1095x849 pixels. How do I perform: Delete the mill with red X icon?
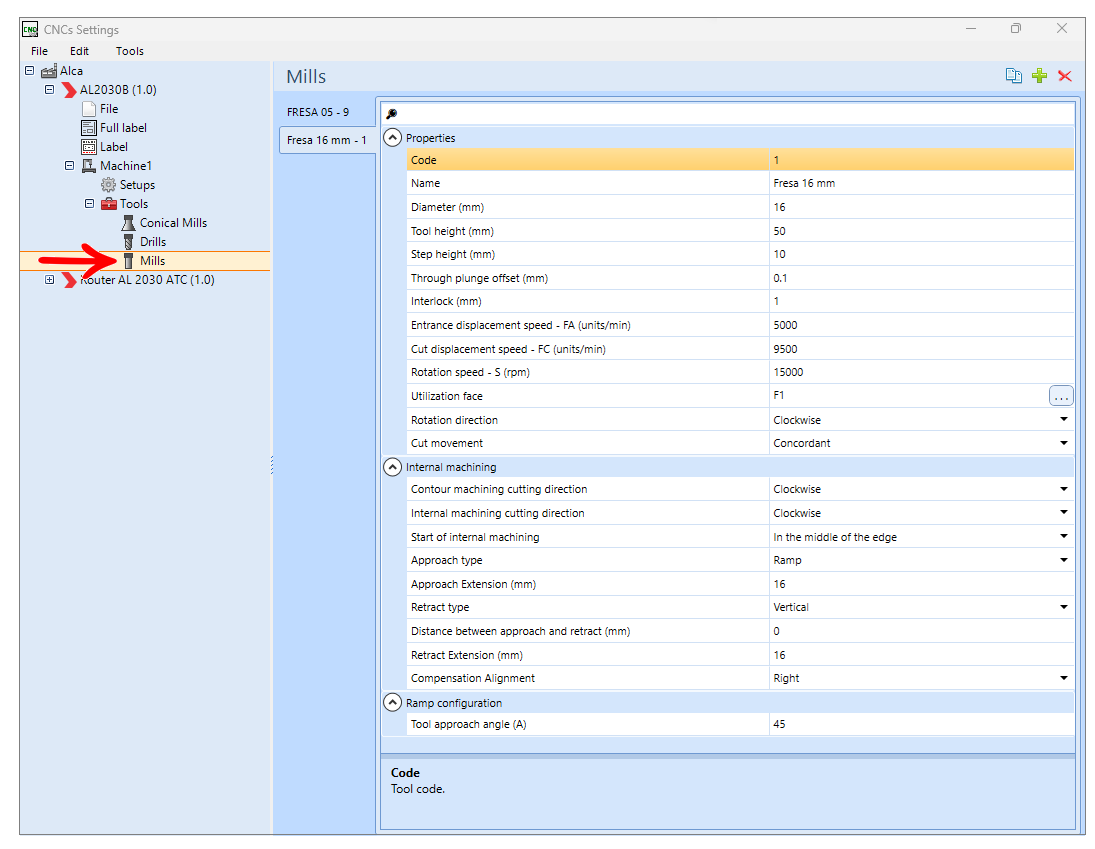pyautogui.click(x=1064, y=76)
